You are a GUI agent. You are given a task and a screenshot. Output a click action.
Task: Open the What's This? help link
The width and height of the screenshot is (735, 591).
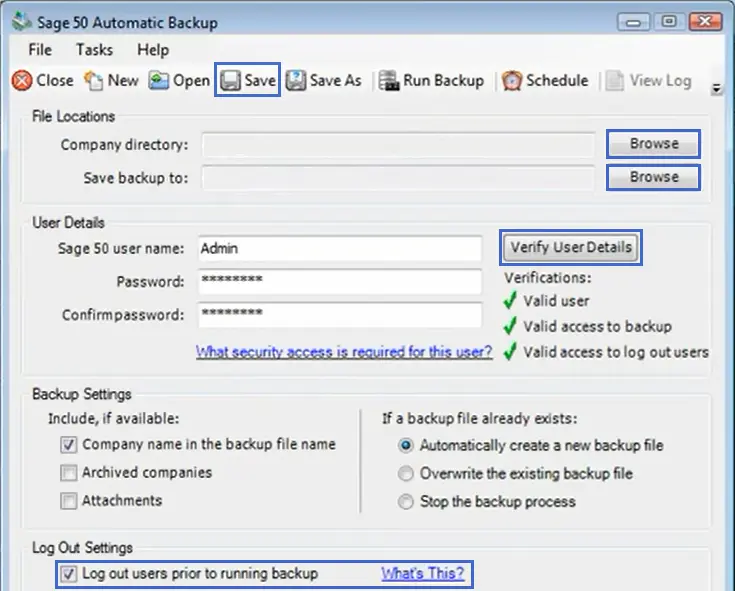[x=422, y=573]
